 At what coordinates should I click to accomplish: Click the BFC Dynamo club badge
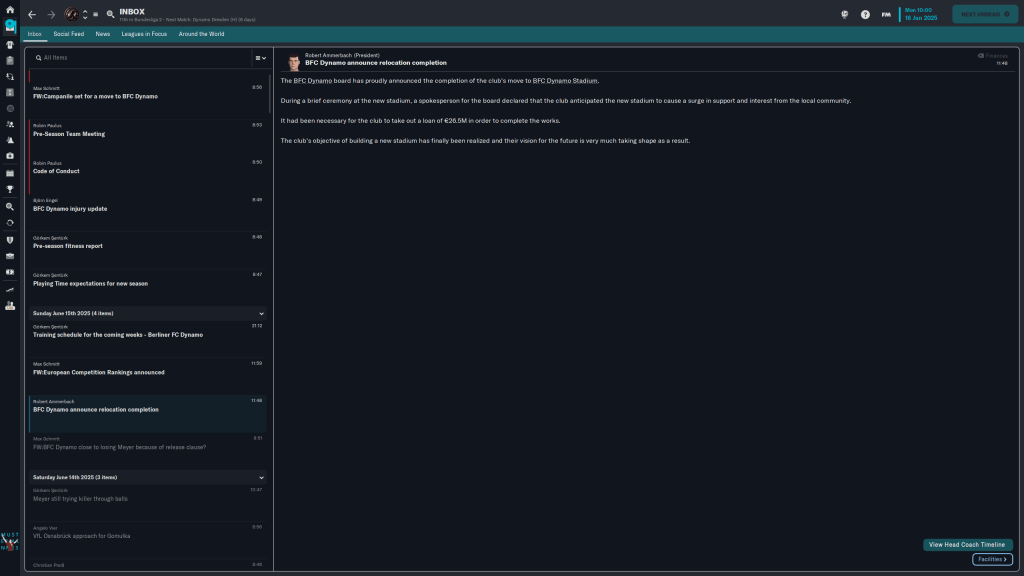[x=72, y=15]
